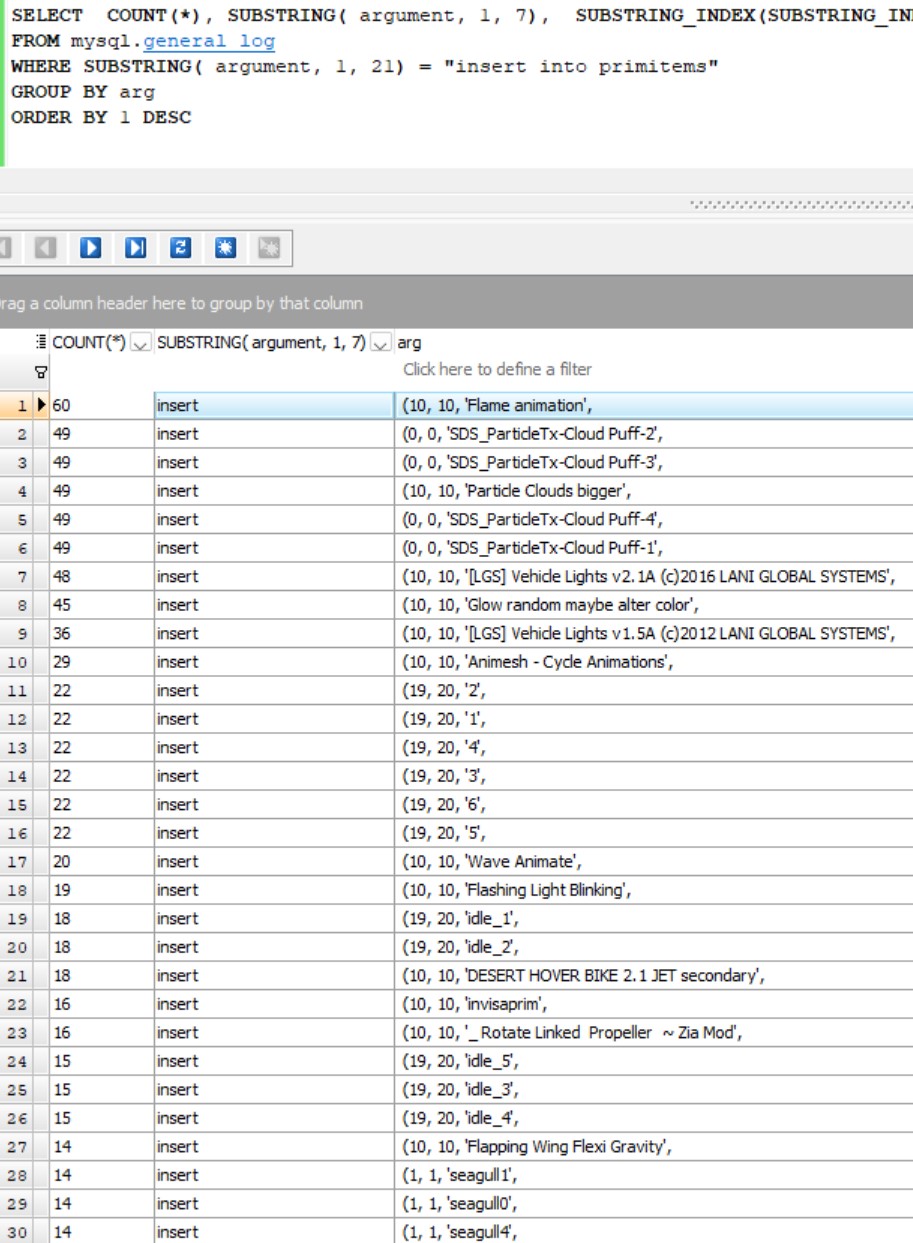This screenshot has width=913, height=1243.
Task: Click the group-by column header panel
Action: pos(456,303)
